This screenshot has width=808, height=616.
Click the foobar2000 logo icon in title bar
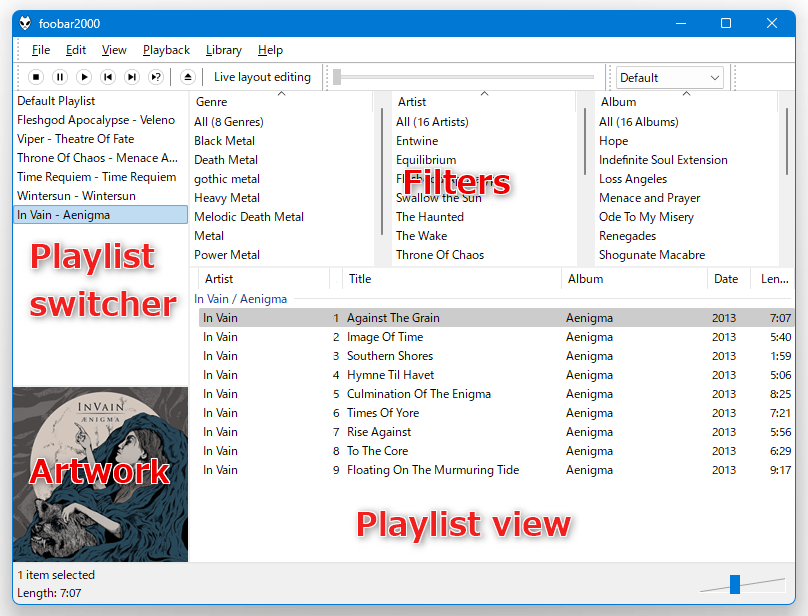(25, 23)
